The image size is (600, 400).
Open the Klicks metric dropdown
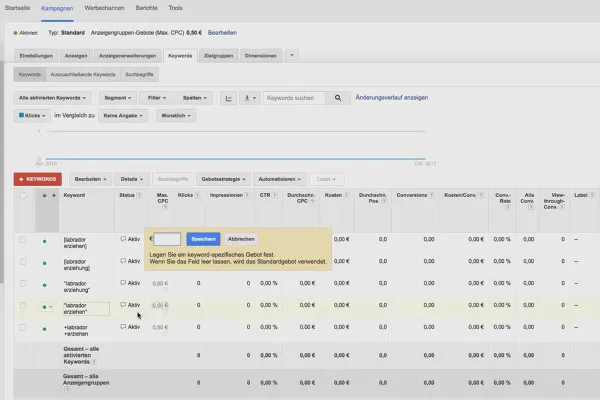pyautogui.click(x=32, y=116)
